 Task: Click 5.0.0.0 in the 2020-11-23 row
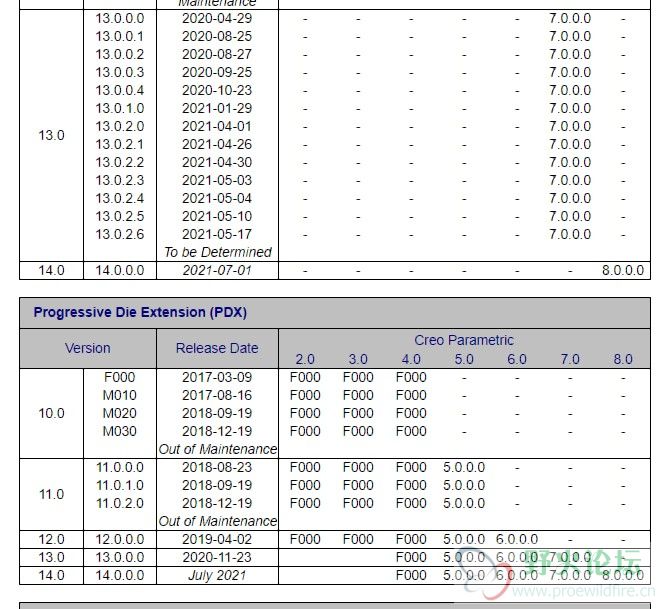(464, 557)
